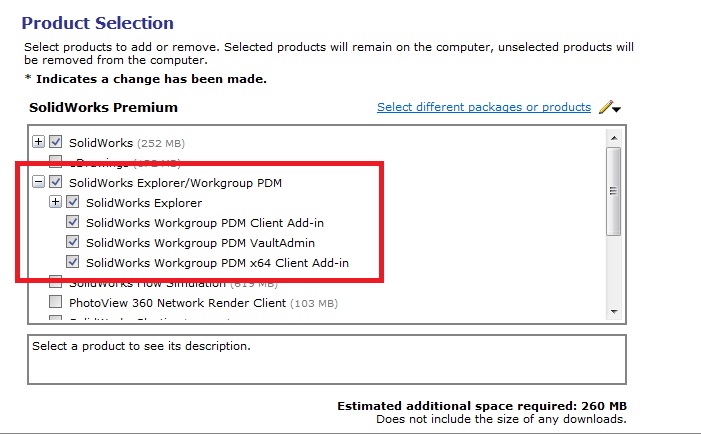Expand the SolidWorks tree node
This screenshot has height=434, width=701.
point(39,142)
